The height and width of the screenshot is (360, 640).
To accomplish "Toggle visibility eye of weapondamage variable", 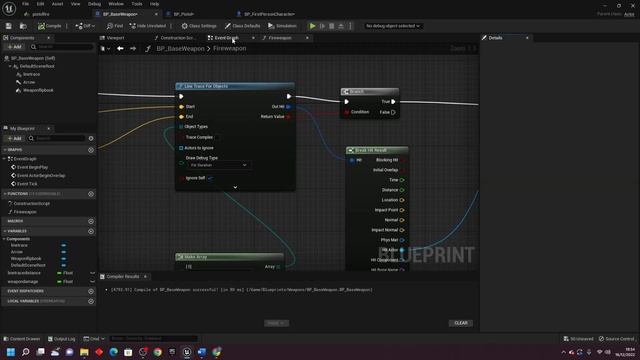I will pyautogui.click(x=92, y=282).
